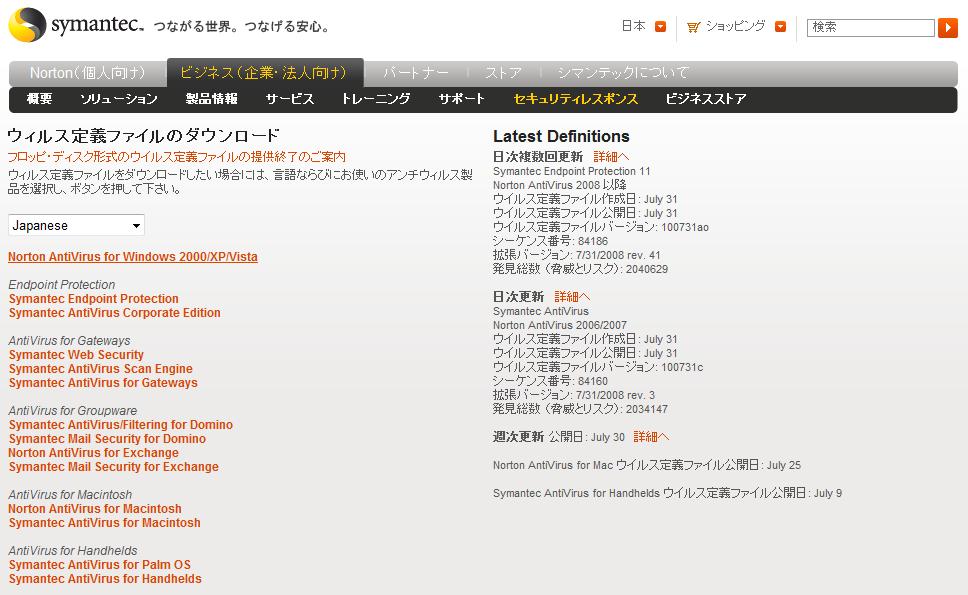968x595 pixels.
Task: Open the ストア tab
Action: click(503, 73)
